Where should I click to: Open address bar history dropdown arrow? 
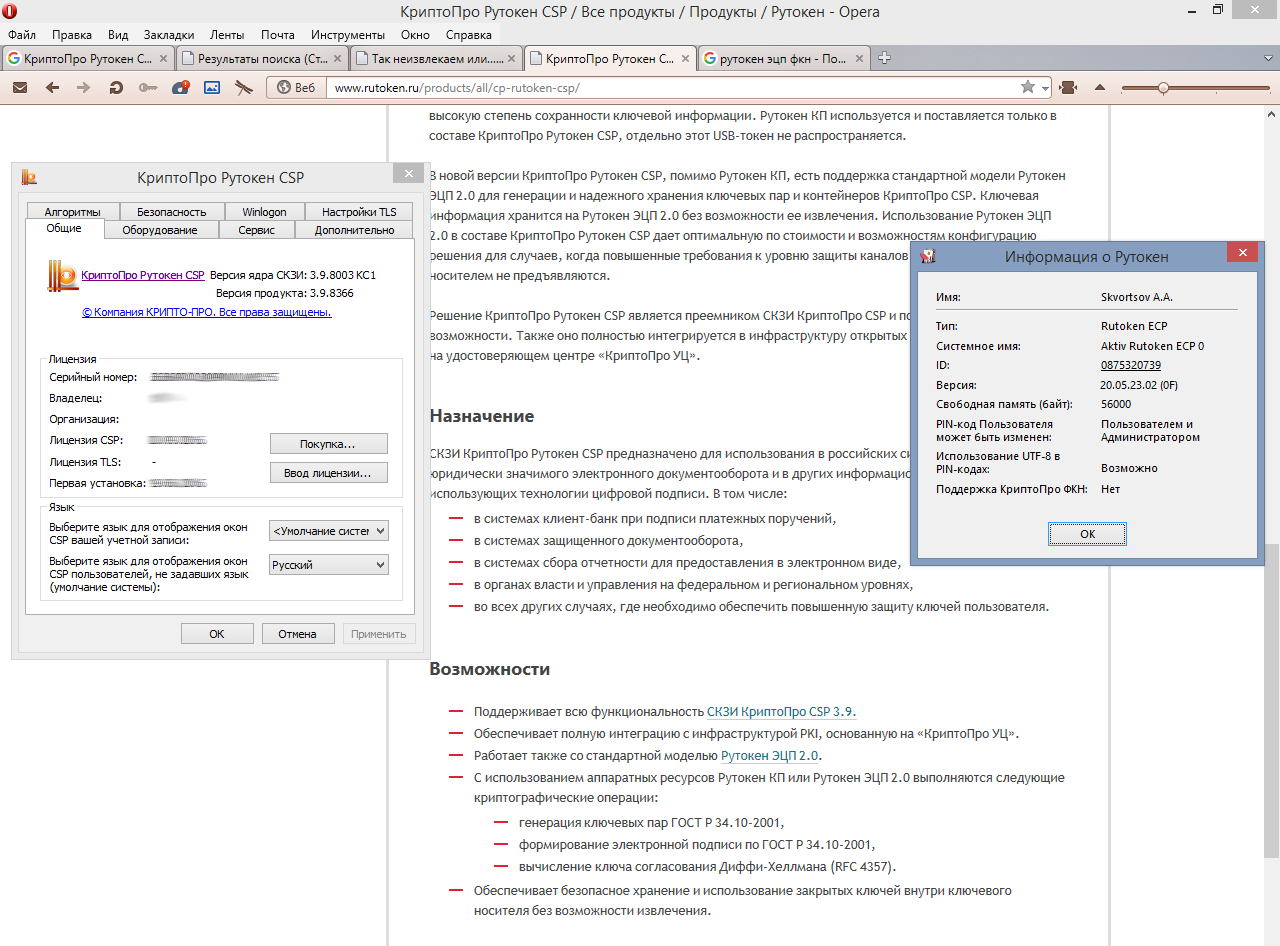pyautogui.click(x=1045, y=88)
